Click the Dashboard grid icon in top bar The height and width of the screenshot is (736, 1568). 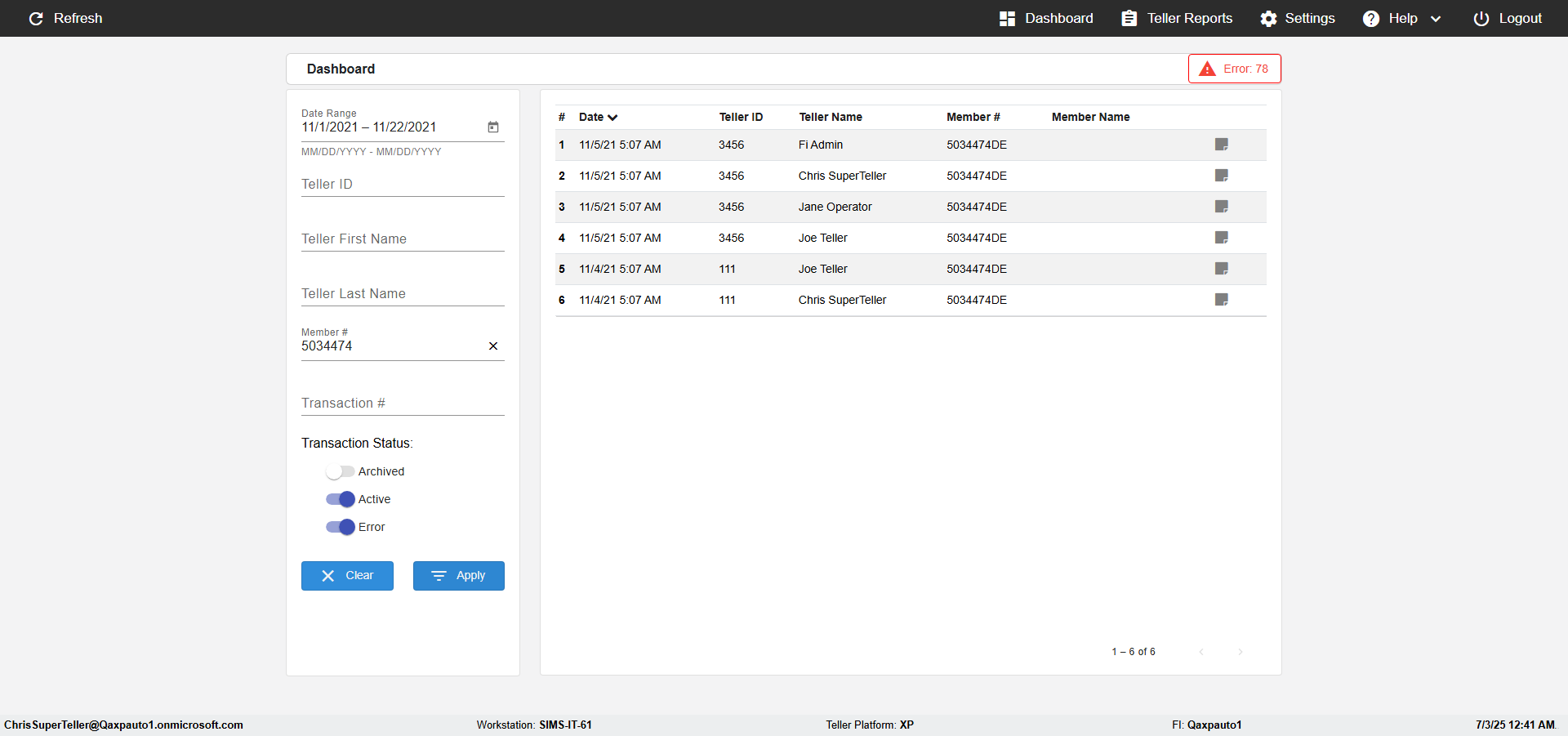(1007, 19)
